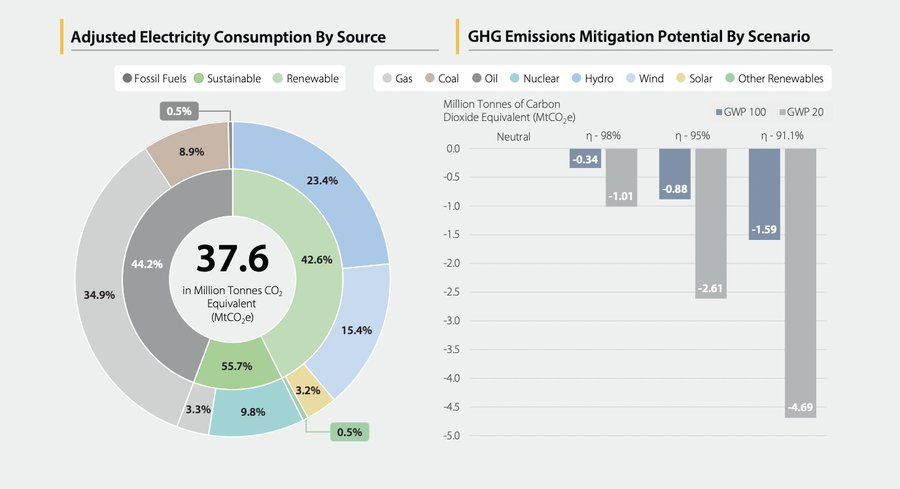Click the Gas legend item
Viewport: 900px width, 489px height.
click(397, 78)
